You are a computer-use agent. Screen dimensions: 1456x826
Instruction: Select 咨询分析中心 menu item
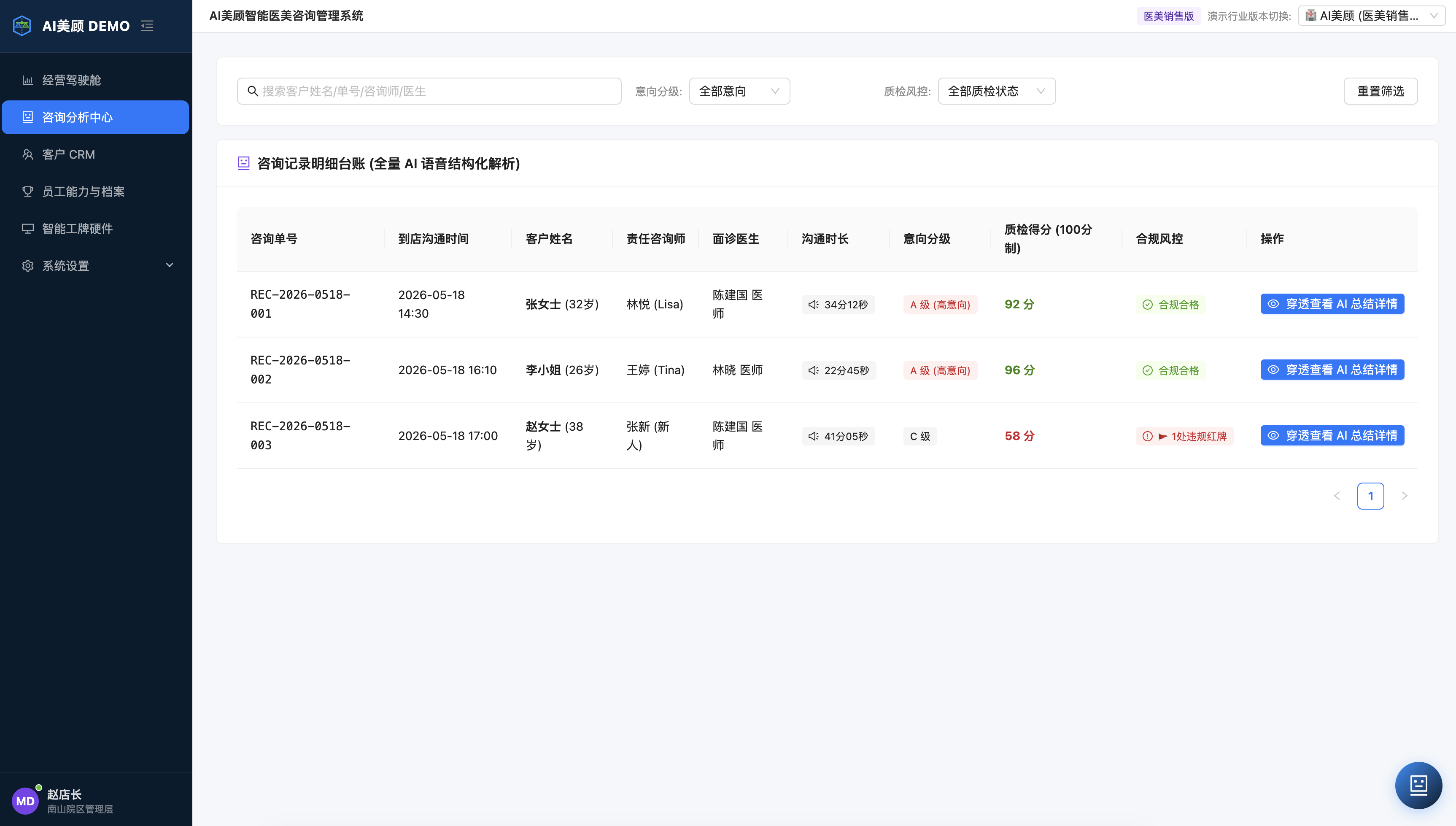[95, 117]
